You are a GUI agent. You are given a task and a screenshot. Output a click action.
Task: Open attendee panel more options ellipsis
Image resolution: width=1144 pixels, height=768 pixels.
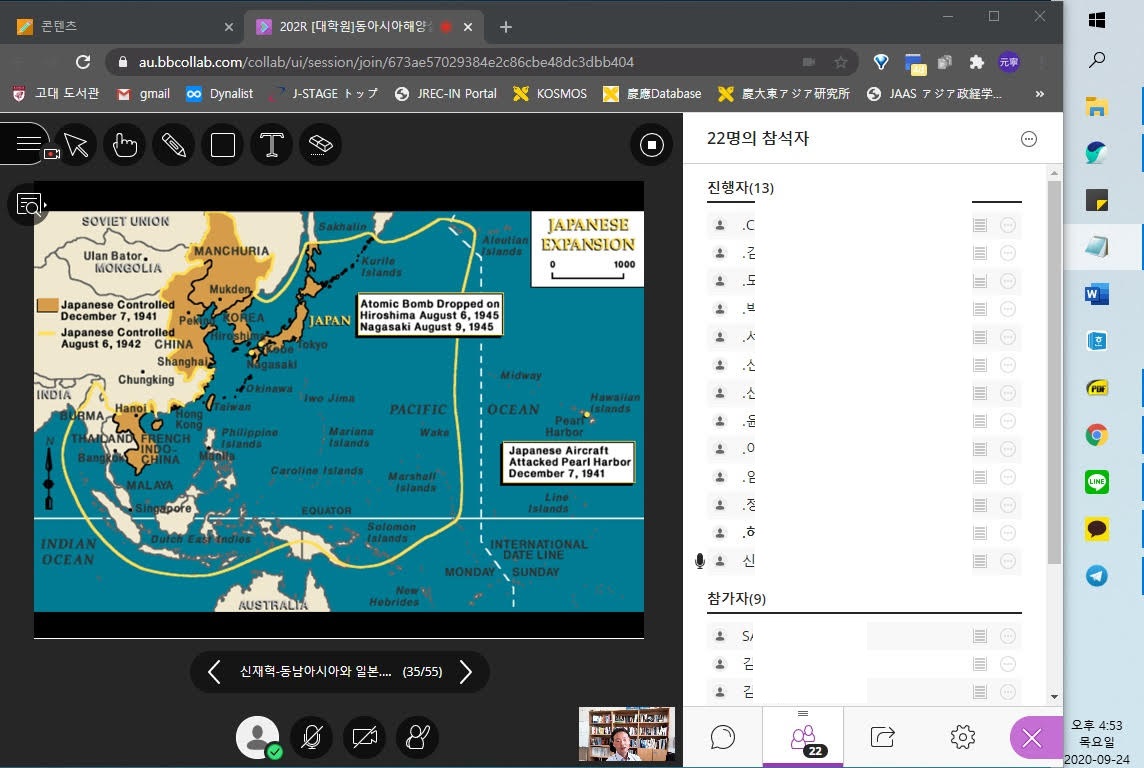point(1028,139)
